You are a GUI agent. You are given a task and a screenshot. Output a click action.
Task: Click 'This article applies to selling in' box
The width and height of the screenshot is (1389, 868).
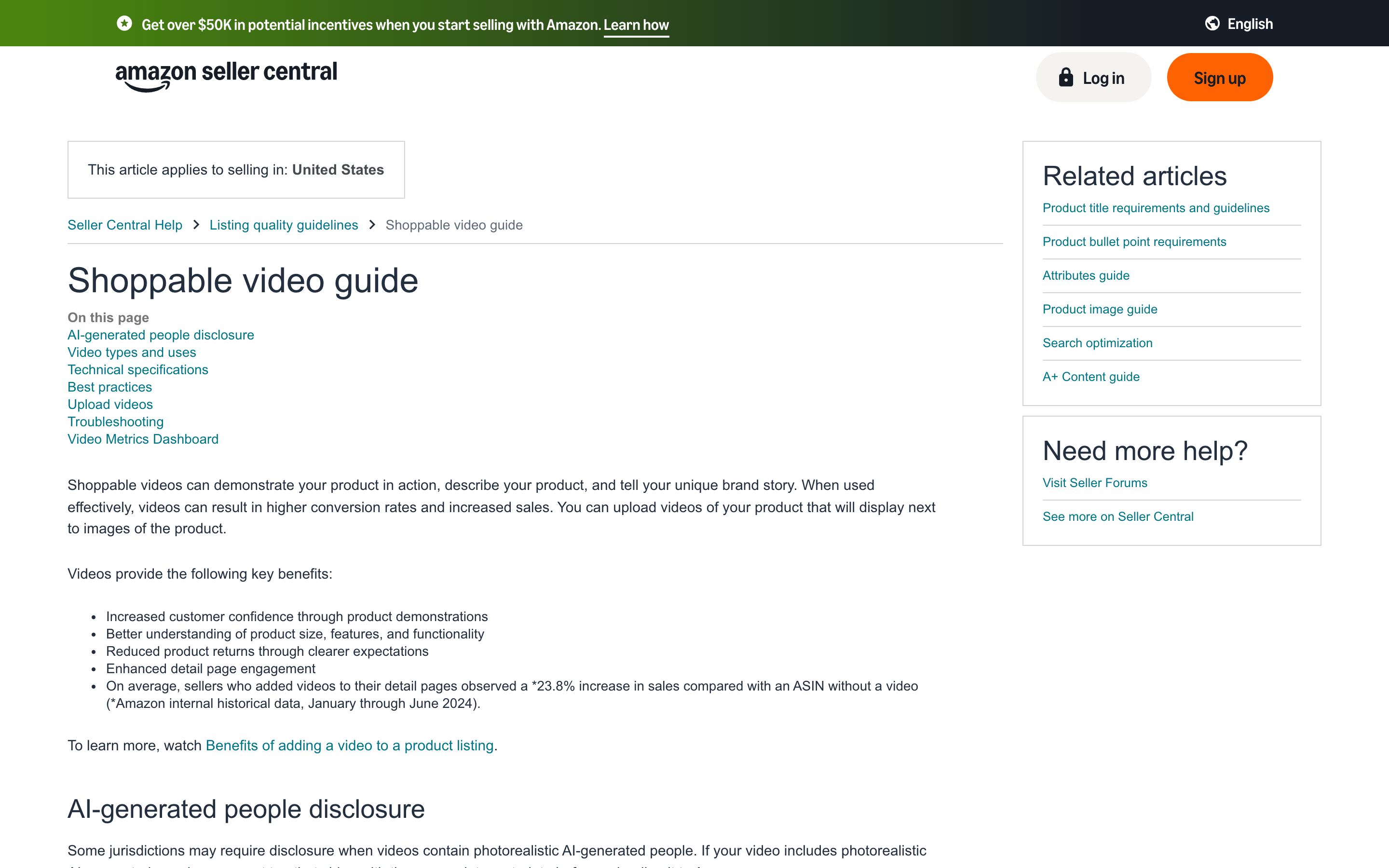tap(236, 170)
